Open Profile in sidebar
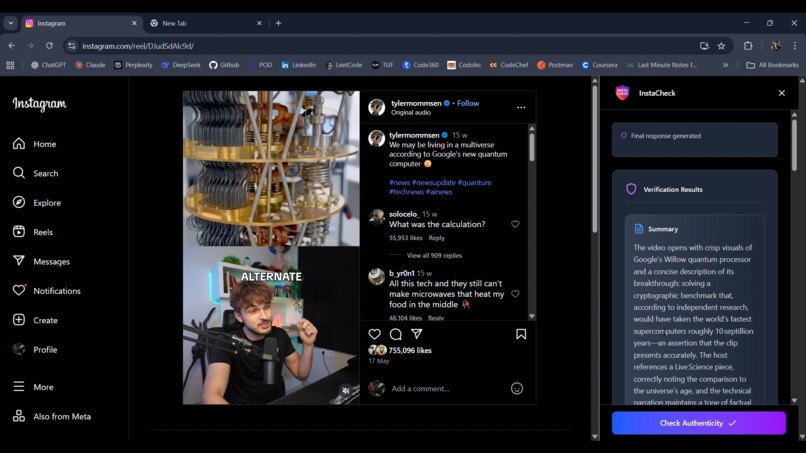 tap(35, 350)
